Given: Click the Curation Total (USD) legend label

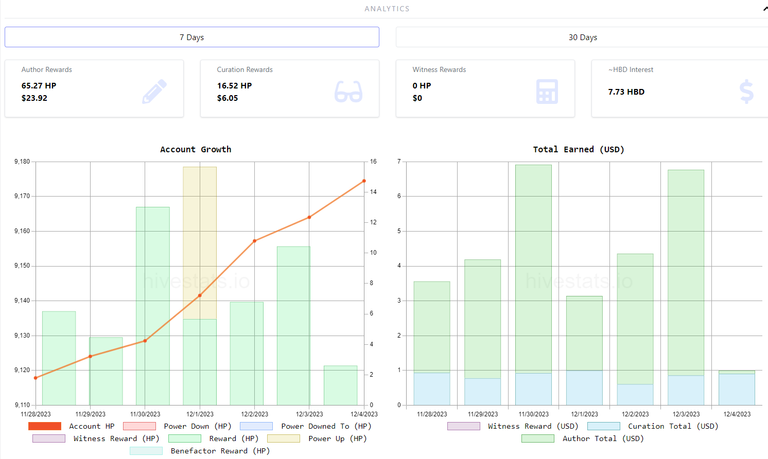Looking at the screenshot, I should (x=673, y=426).
